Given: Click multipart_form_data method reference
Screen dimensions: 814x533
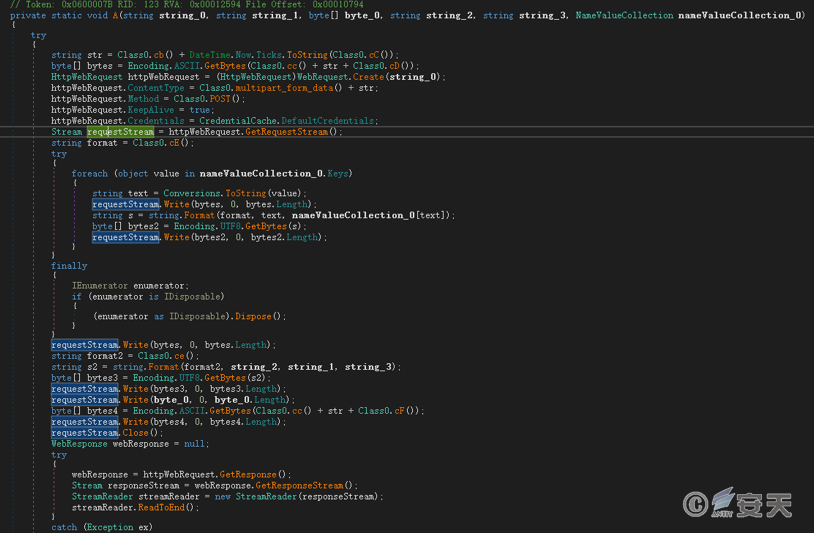Looking at the screenshot, I should (284, 88).
